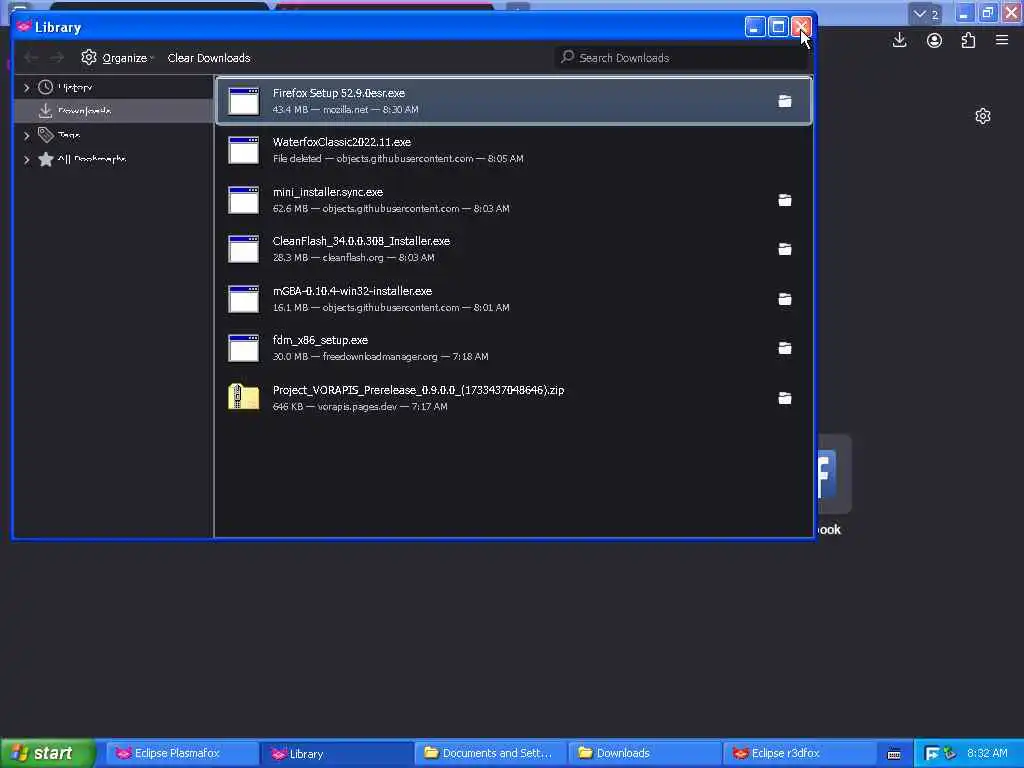Expand the History tree node

[x=27, y=88]
